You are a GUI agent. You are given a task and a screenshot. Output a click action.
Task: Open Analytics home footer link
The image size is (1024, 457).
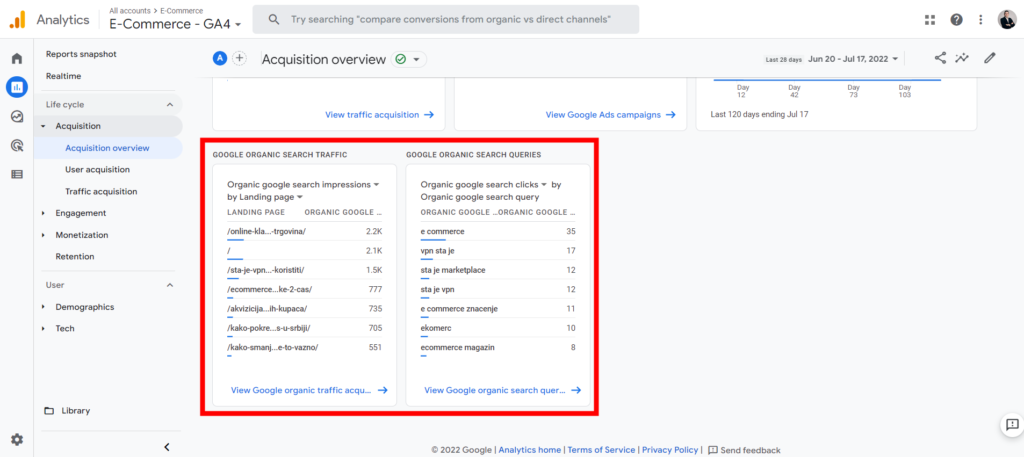(530, 450)
